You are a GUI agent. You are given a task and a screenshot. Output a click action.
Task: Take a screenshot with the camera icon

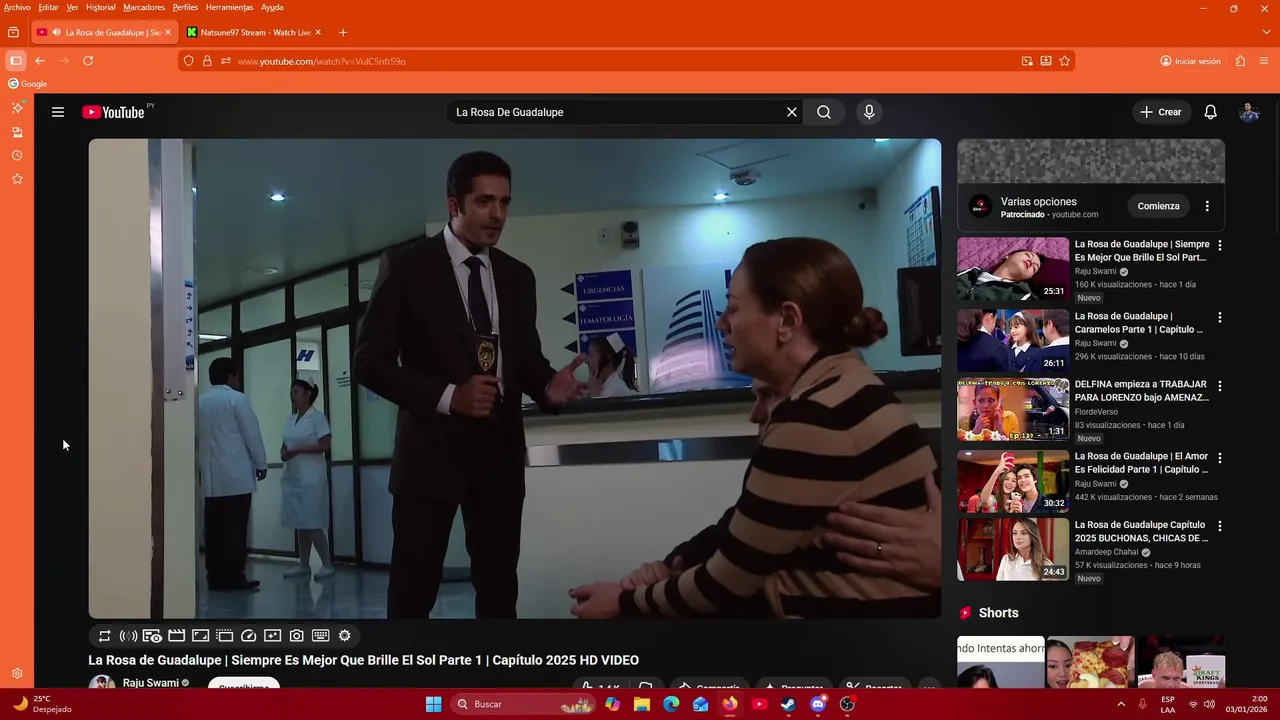[297, 636]
